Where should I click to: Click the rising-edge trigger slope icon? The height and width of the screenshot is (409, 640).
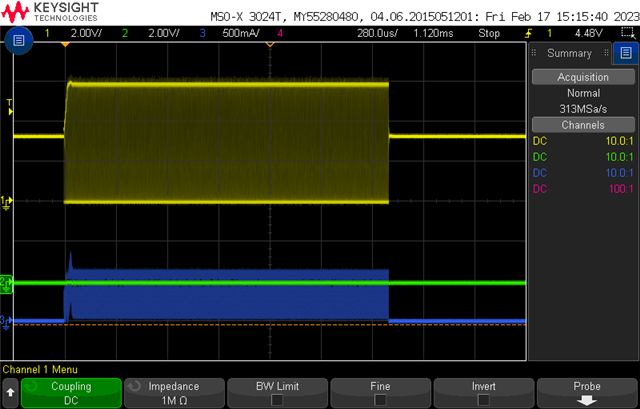click(x=529, y=33)
